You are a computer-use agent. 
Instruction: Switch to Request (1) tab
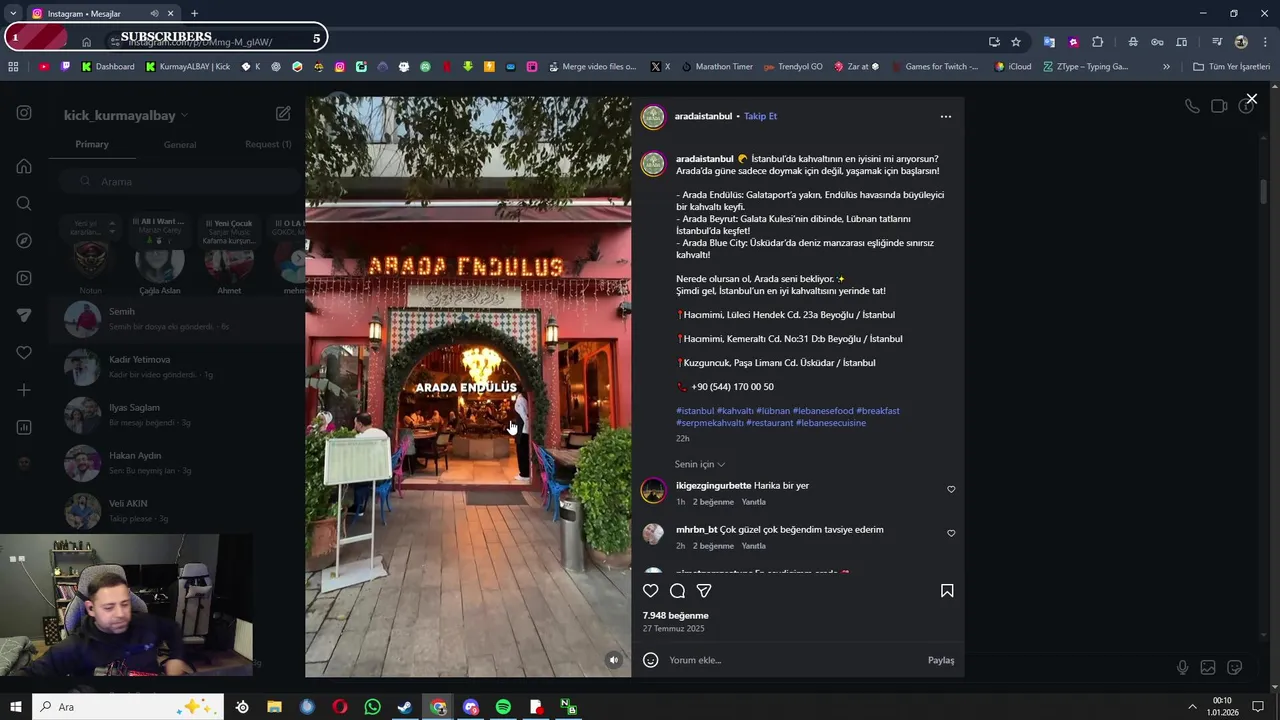click(268, 144)
